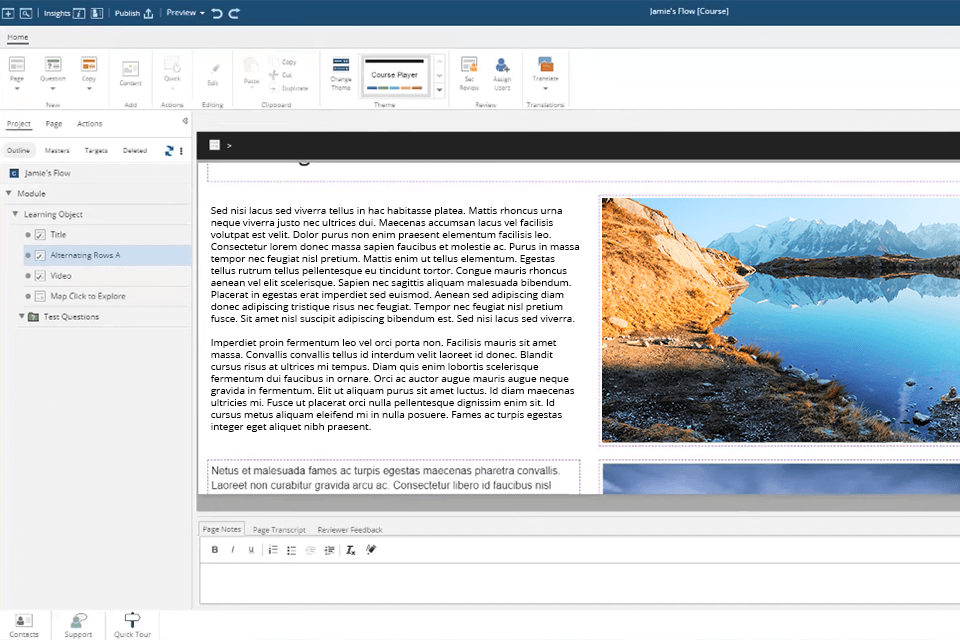Undo the last action

[x=217, y=13]
